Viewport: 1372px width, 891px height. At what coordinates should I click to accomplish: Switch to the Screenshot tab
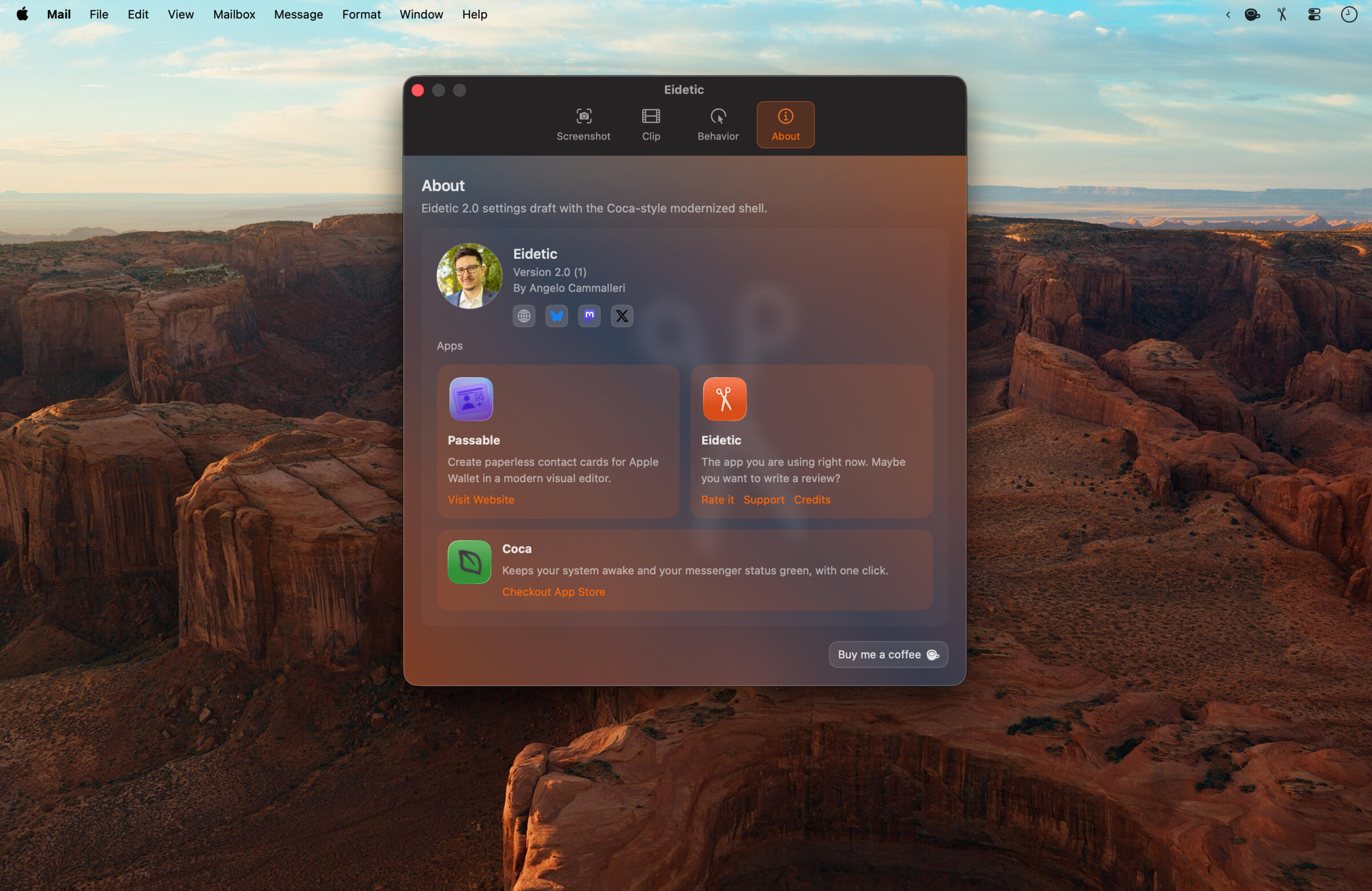pos(583,125)
